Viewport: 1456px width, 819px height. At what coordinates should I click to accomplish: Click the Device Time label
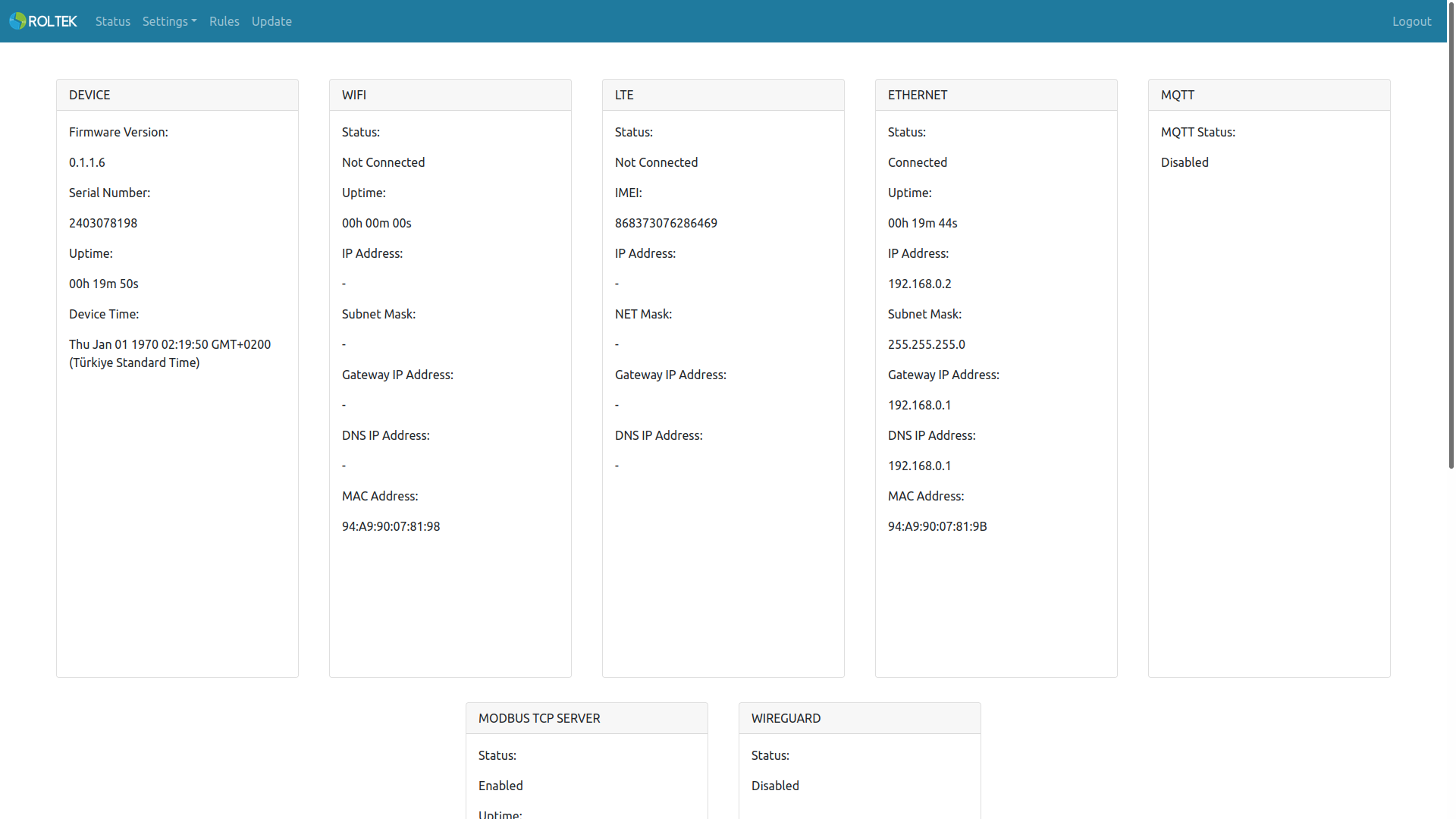pyautogui.click(x=104, y=314)
